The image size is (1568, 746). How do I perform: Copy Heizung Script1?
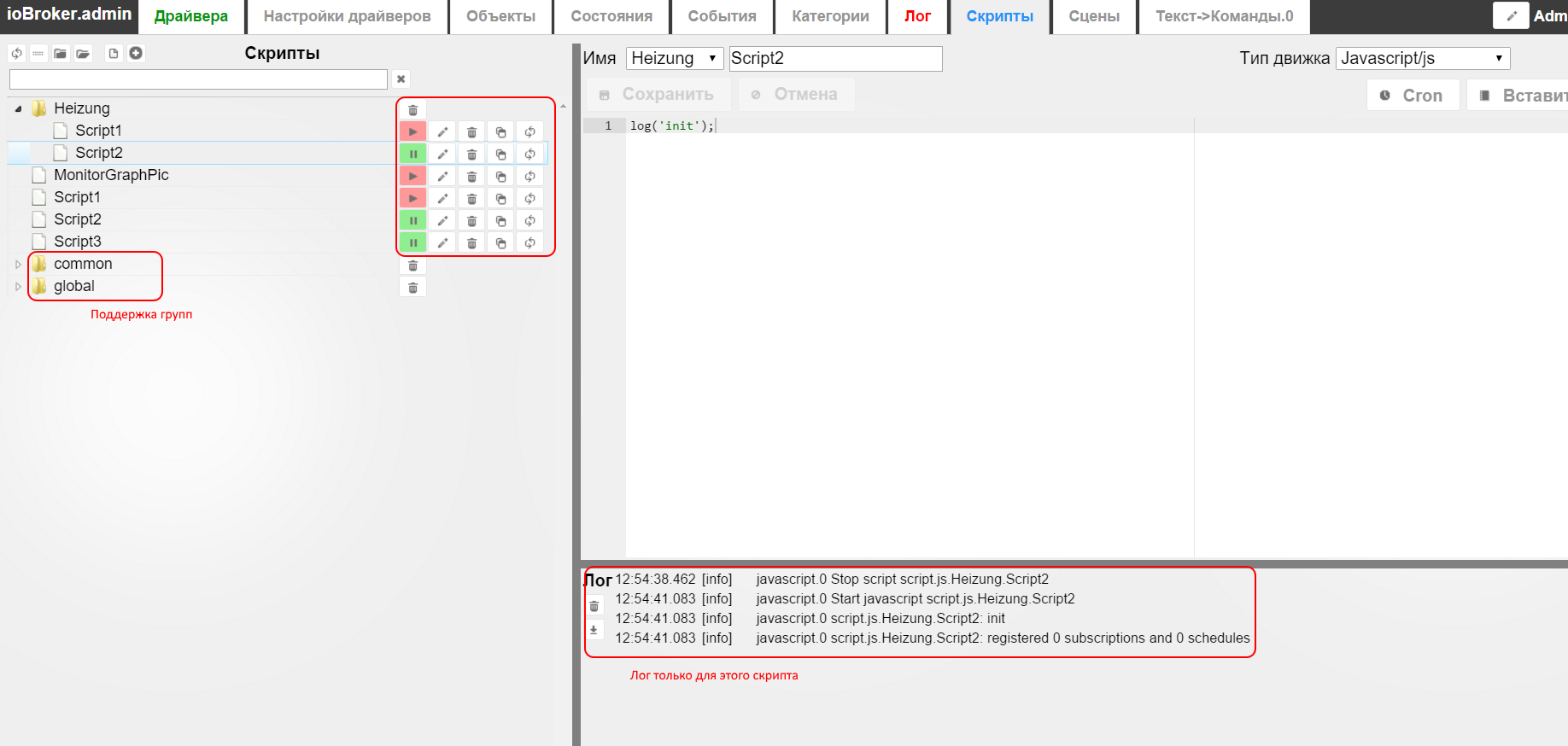tap(500, 132)
